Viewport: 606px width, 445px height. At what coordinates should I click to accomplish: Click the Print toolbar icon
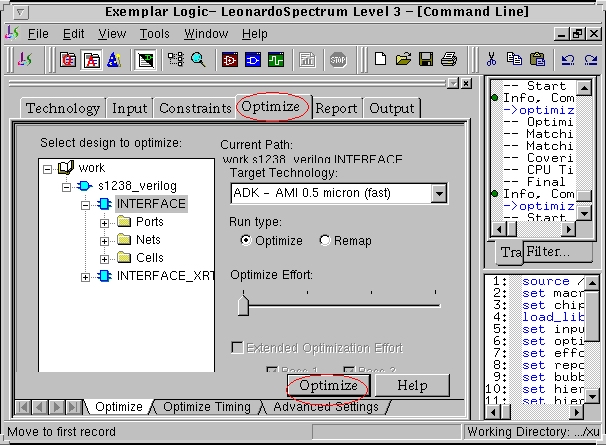click(448, 60)
